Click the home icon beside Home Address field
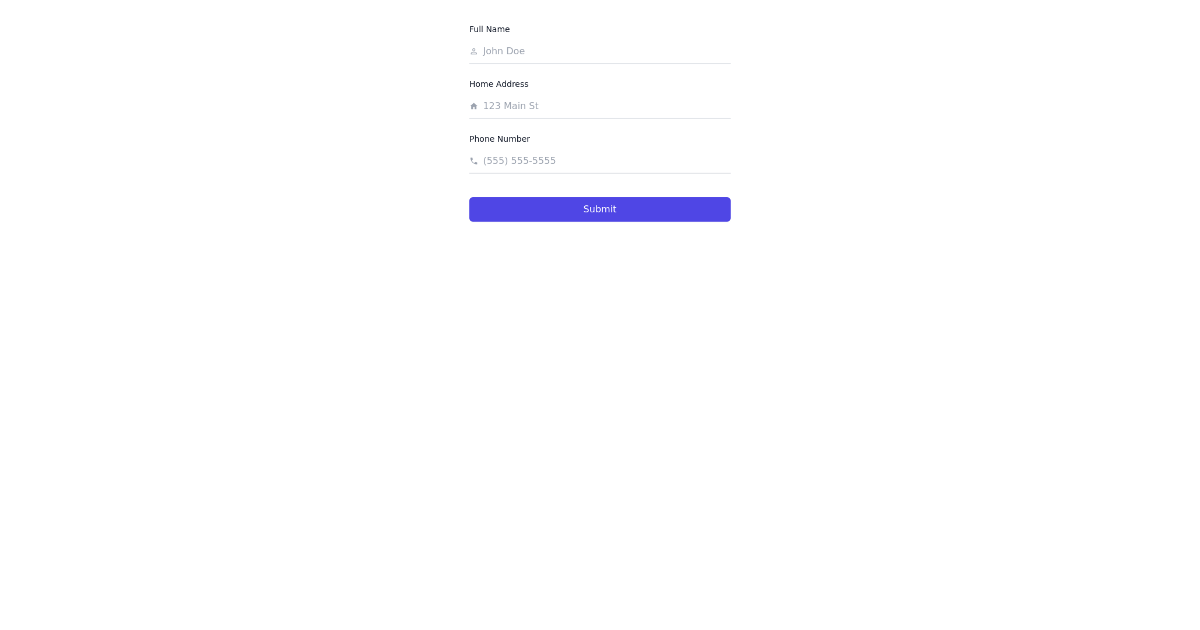1200x630 pixels. click(x=473, y=106)
